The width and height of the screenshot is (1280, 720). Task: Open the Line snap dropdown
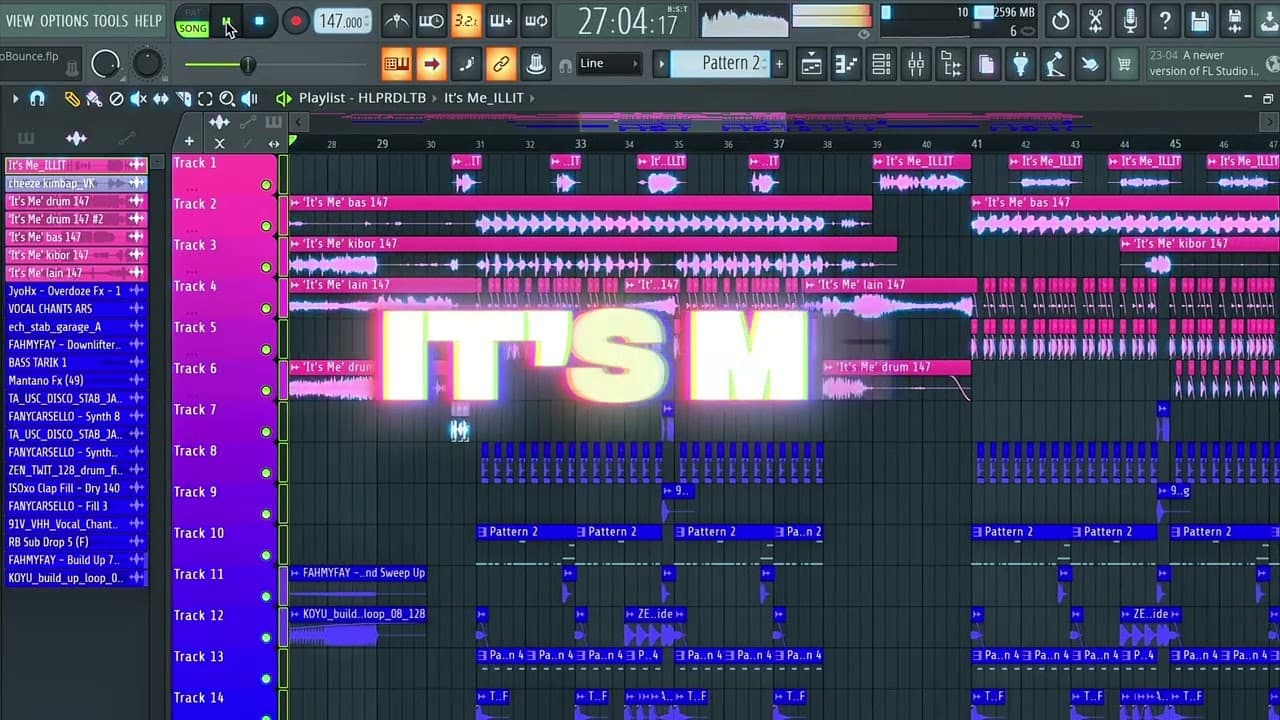tap(609, 64)
